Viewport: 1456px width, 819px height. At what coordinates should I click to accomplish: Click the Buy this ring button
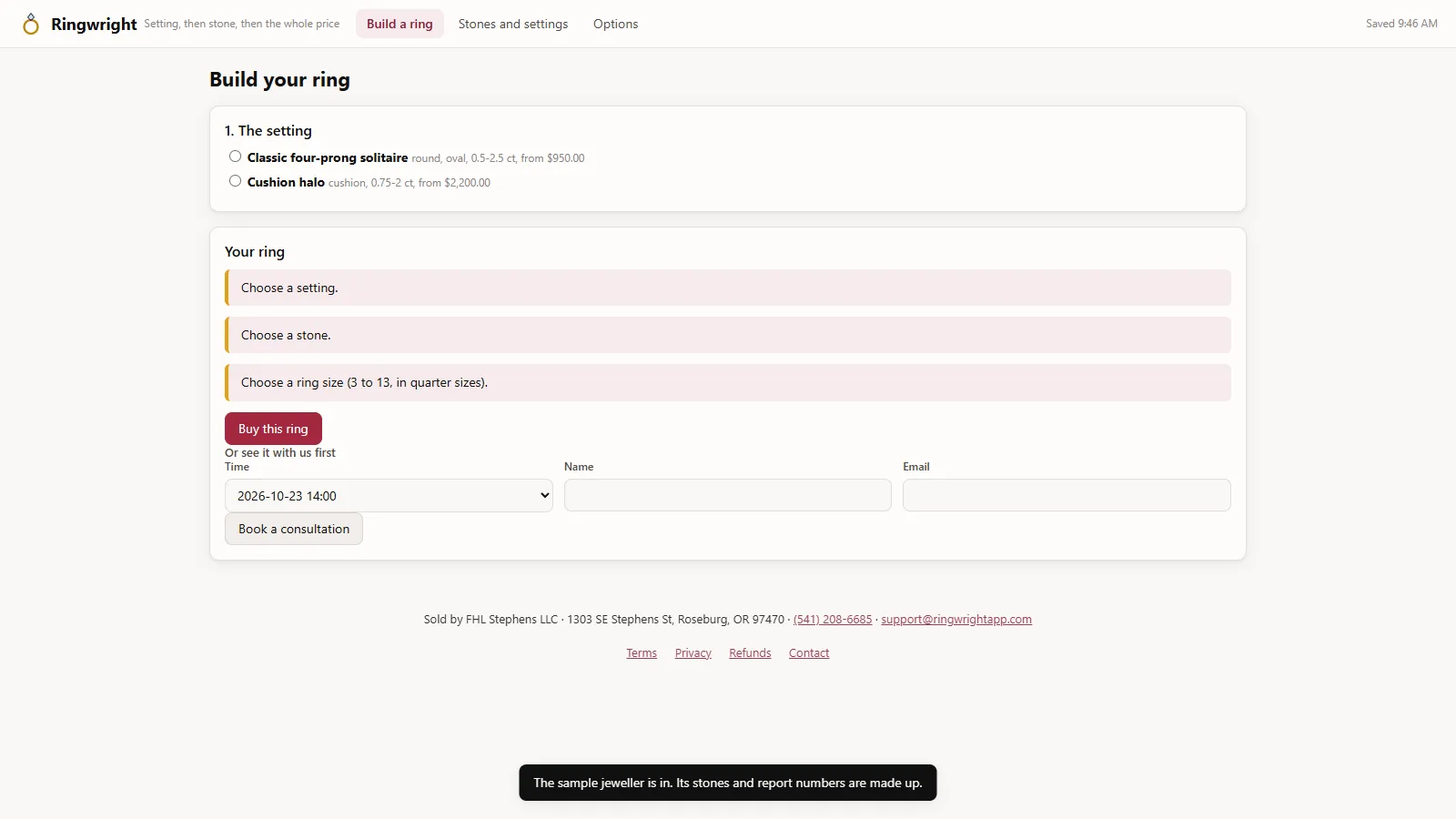click(x=273, y=429)
